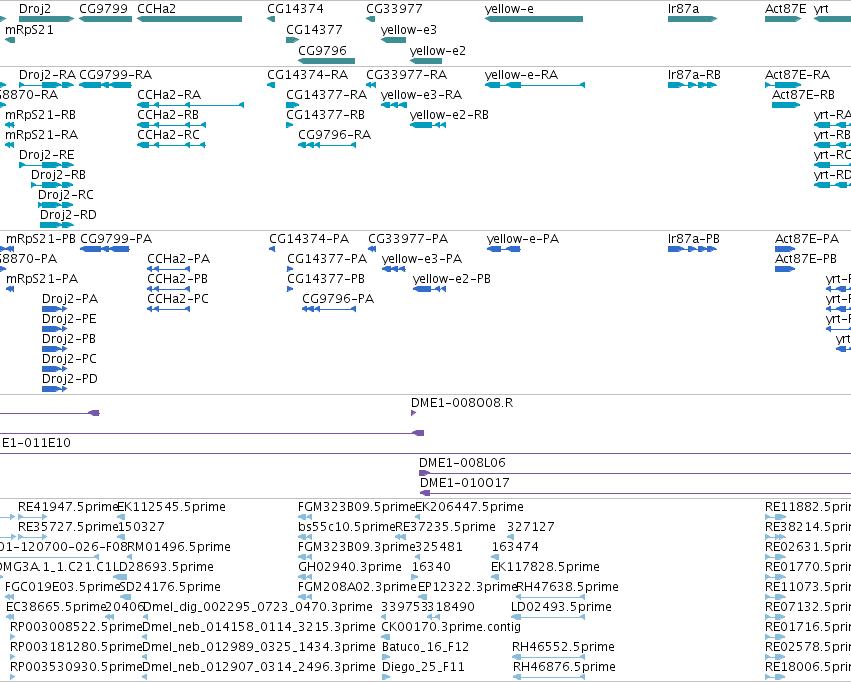Select EST CK00170.3prime.contig
Viewport: 851px width, 682px height.
click(x=385, y=637)
